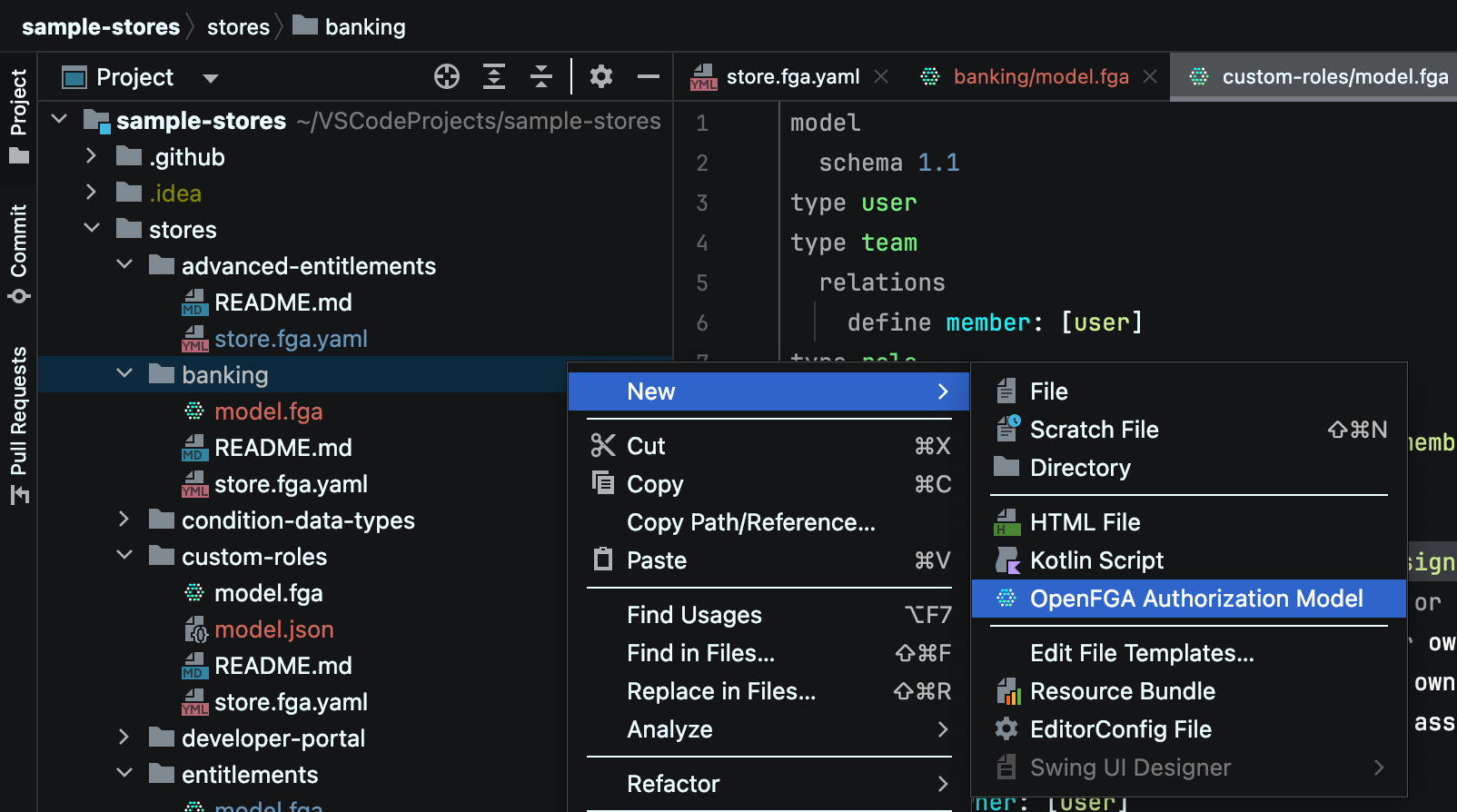Screen dimensions: 1457x812
Task: Select README.md under banking folder
Action: pos(282,448)
